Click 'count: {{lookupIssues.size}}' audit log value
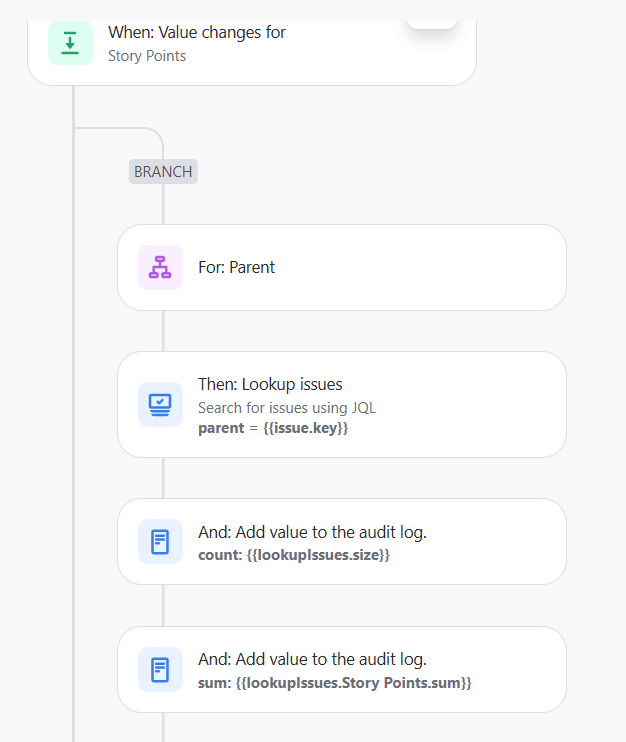The height and width of the screenshot is (742, 626). tap(294, 555)
